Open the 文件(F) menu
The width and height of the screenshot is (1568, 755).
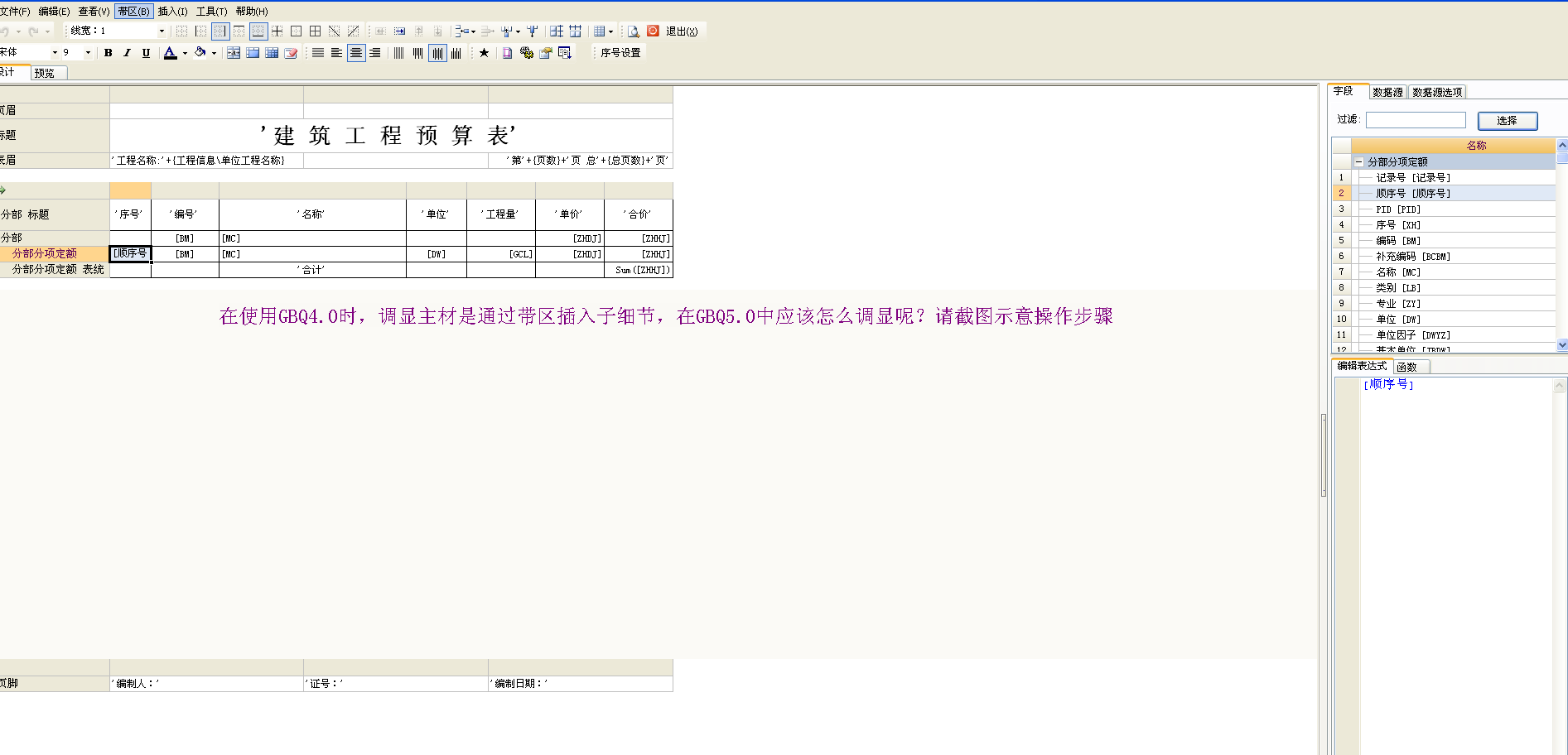point(14,12)
